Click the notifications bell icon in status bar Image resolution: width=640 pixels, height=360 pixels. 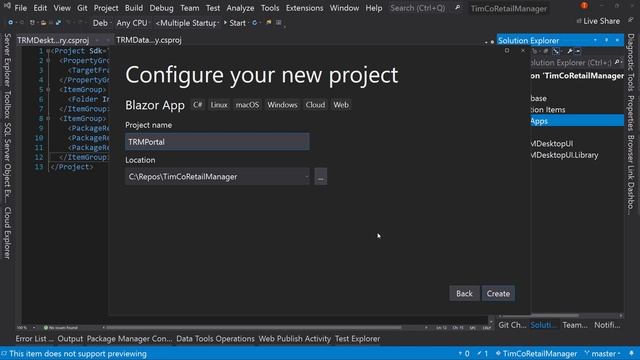pos(631,353)
